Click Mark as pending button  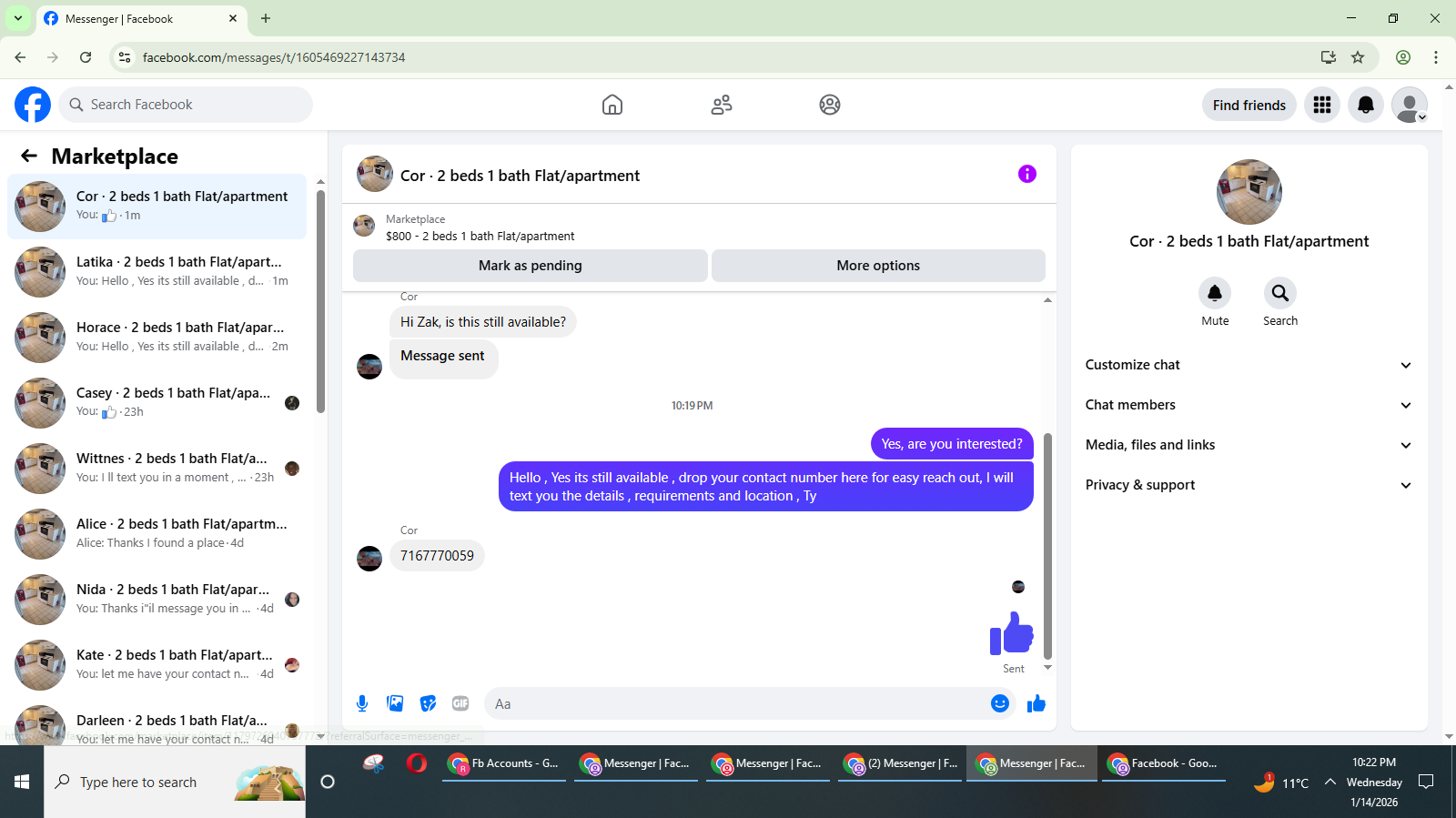(x=531, y=266)
